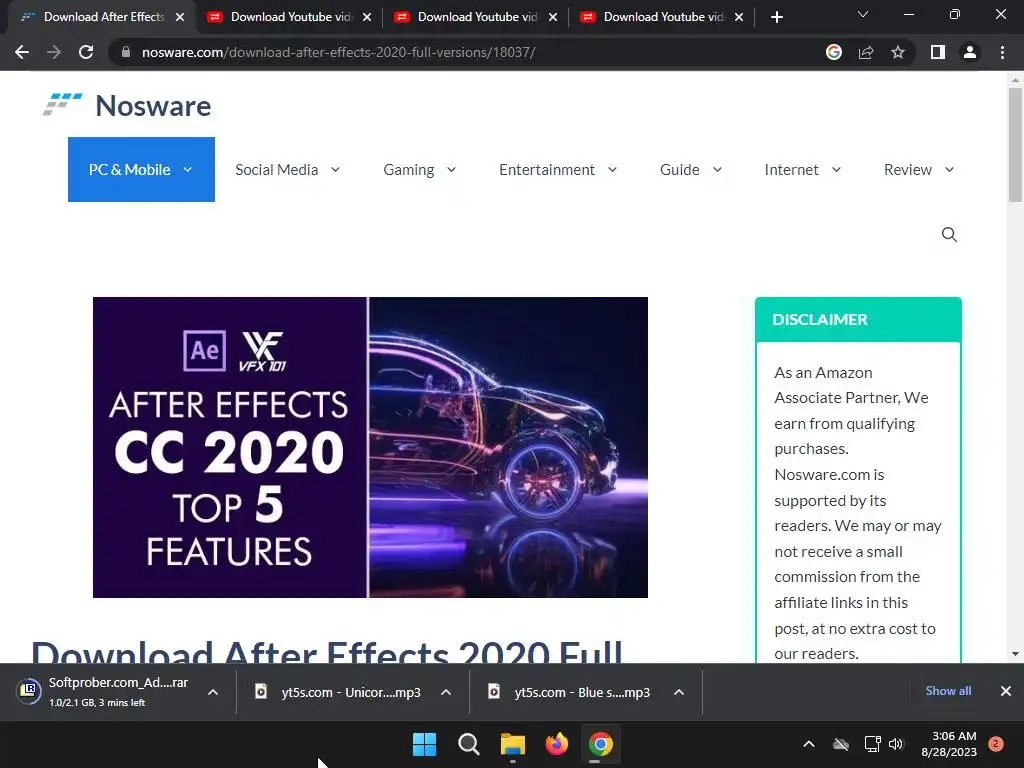Expand options for Blue s mp3 download
1024x768 pixels.
[x=679, y=692]
